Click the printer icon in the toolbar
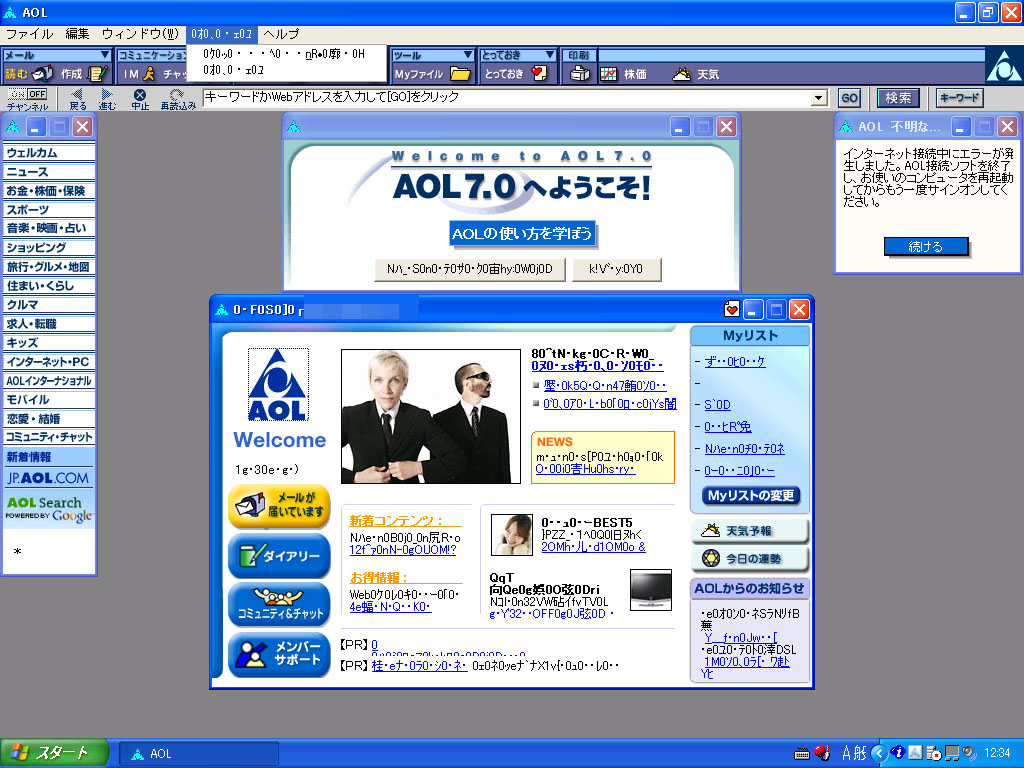Screen dimensions: 1024x768 click(x=579, y=74)
